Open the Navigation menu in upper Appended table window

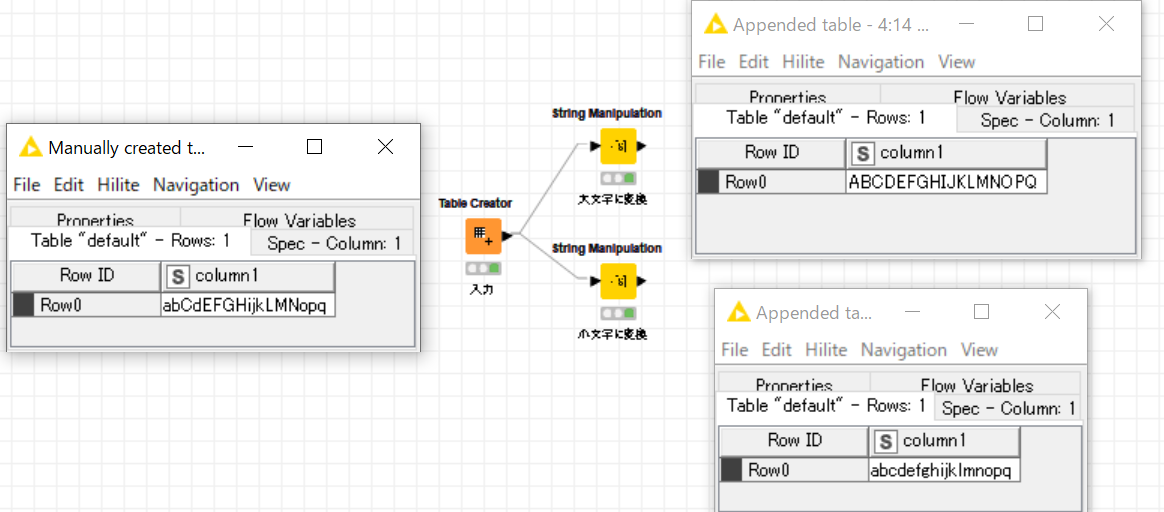tap(881, 62)
